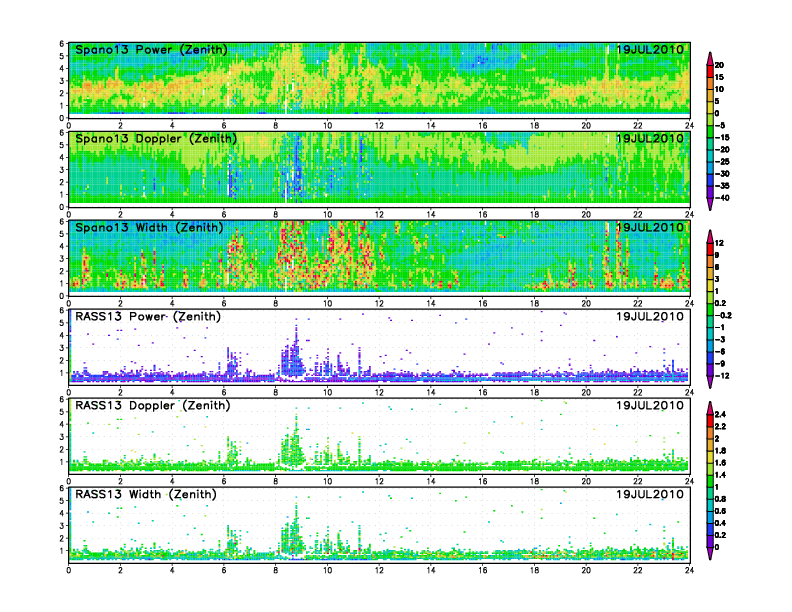Viewport: 792px width, 612px height.
Task: Select the red segment of the top colorbar
Action: (710, 71)
